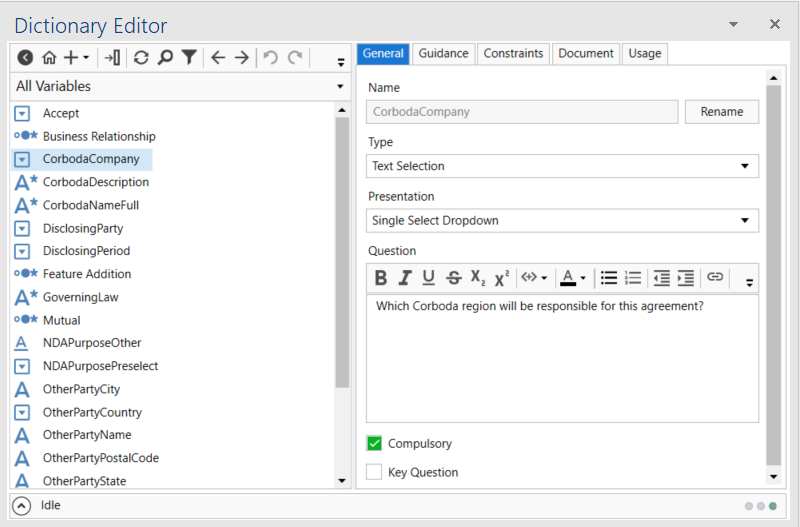Click the Home icon in the toolbar
This screenshot has height=527, width=800.
coord(49,58)
